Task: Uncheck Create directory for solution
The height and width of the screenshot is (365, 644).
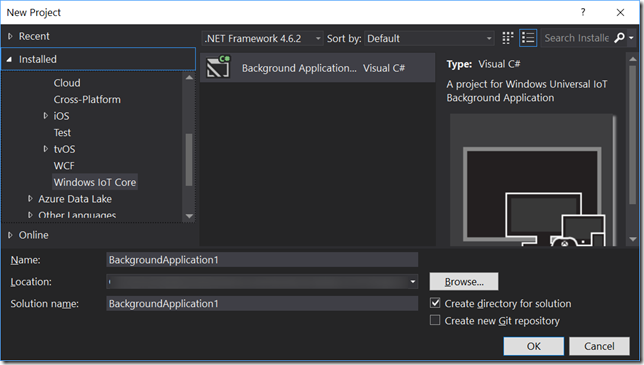Action: [435, 303]
